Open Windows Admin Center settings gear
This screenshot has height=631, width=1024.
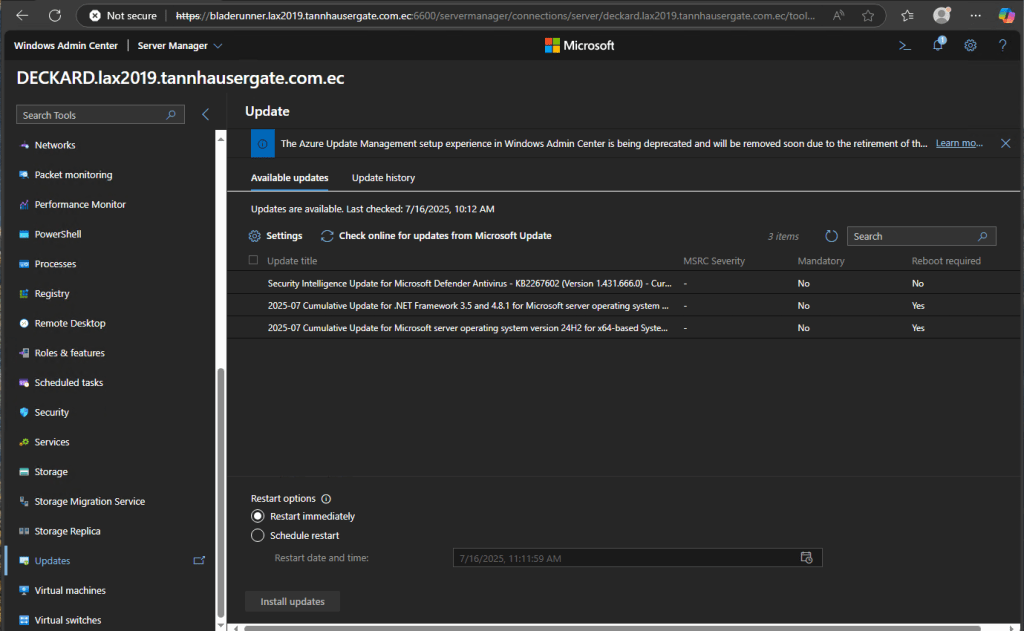970,46
